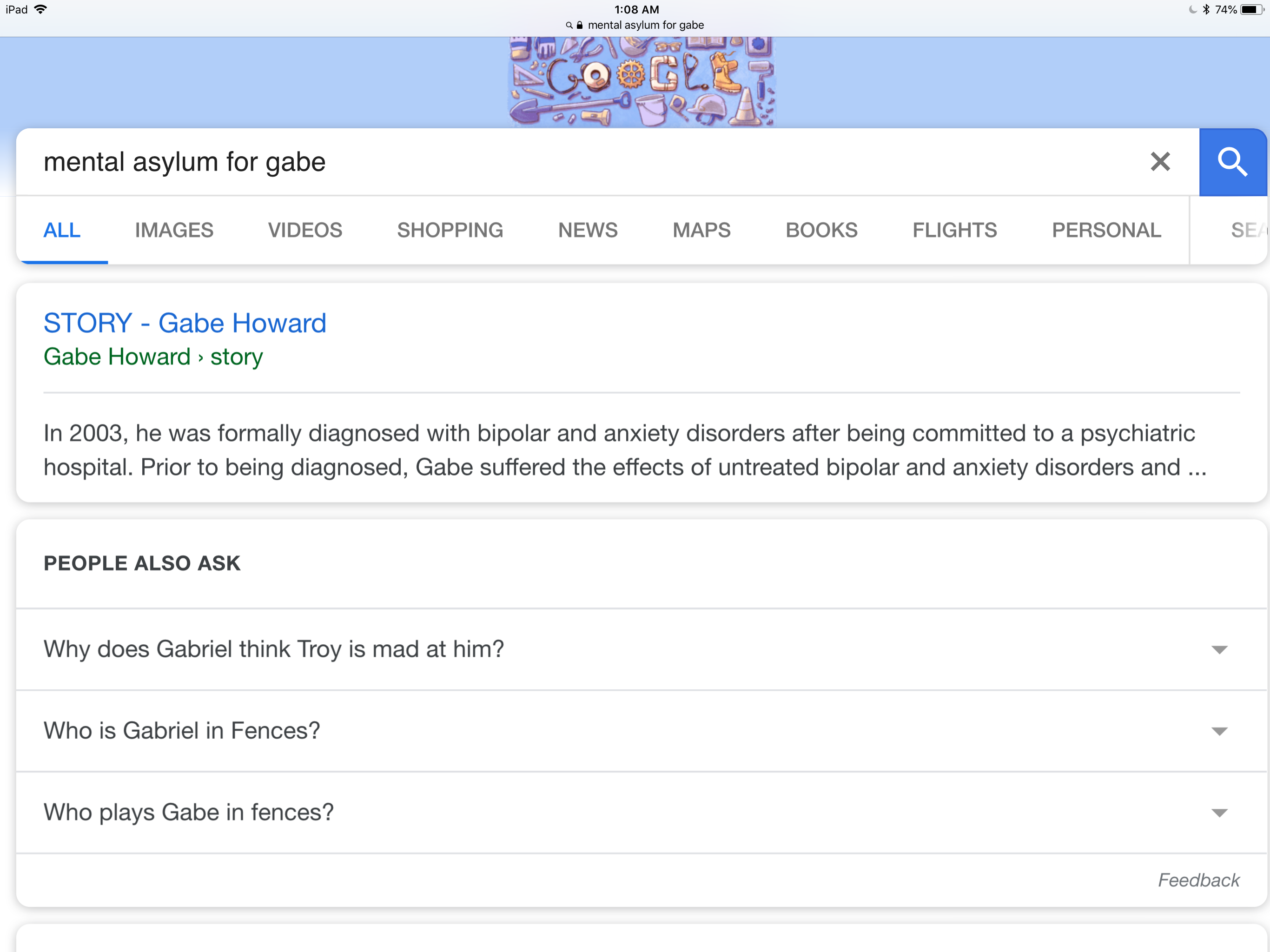Open the Shopping results tab

pyautogui.click(x=450, y=230)
